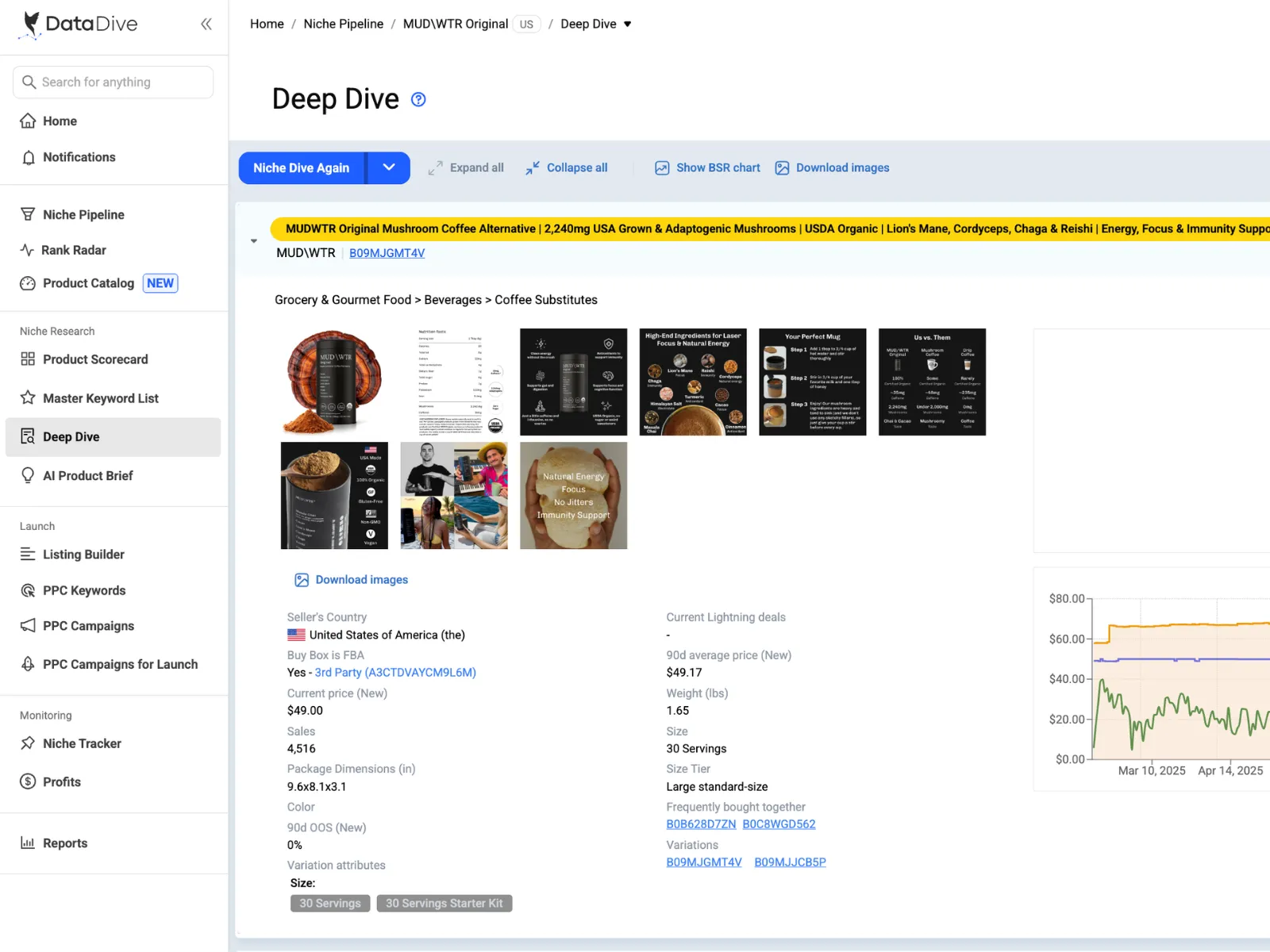The height and width of the screenshot is (952, 1270).
Task: Click the Show BSR chart button
Action: click(706, 167)
